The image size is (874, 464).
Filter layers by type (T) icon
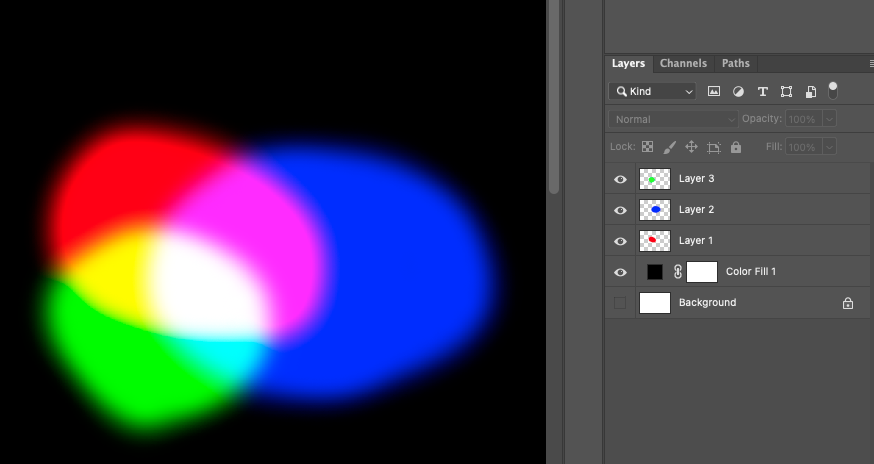tap(762, 91)
